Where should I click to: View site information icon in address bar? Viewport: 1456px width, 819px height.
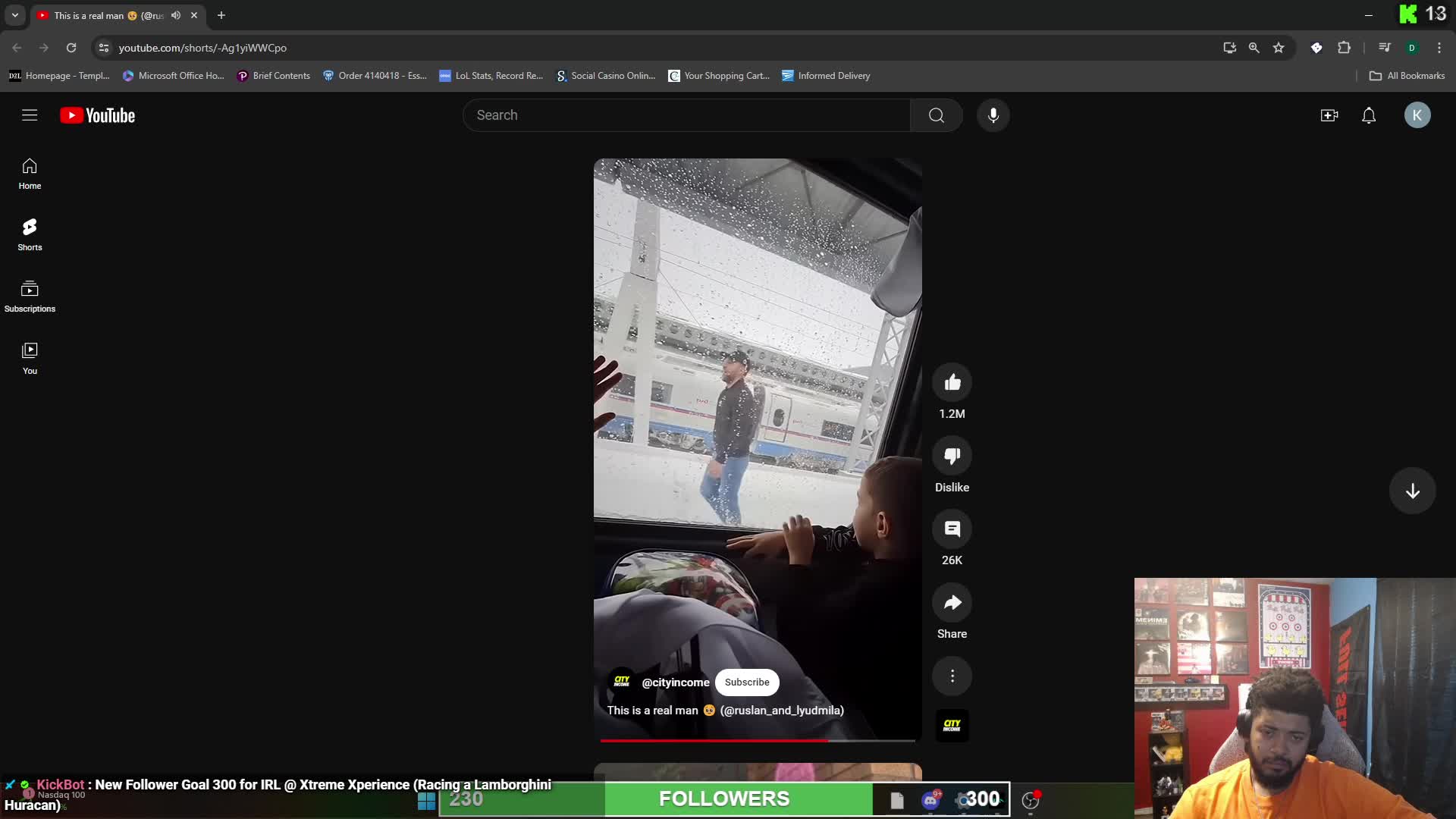[x=104, y=48]
